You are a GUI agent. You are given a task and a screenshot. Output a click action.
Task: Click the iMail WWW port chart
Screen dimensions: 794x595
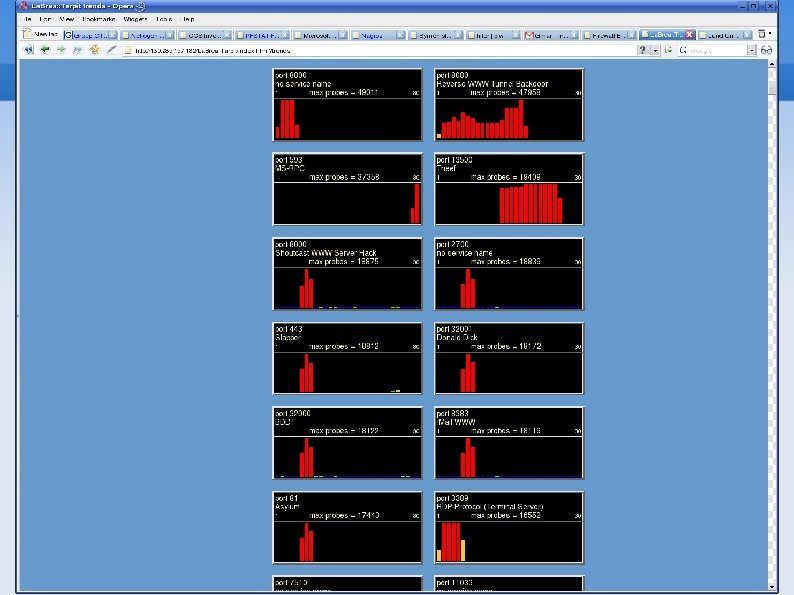509,443
